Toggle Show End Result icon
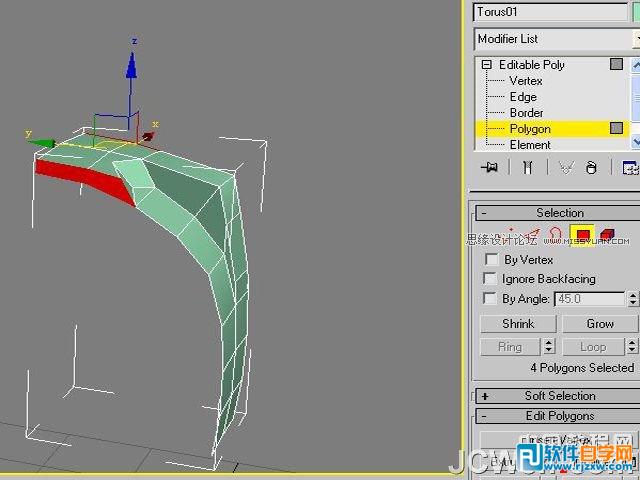 (527, 167)
